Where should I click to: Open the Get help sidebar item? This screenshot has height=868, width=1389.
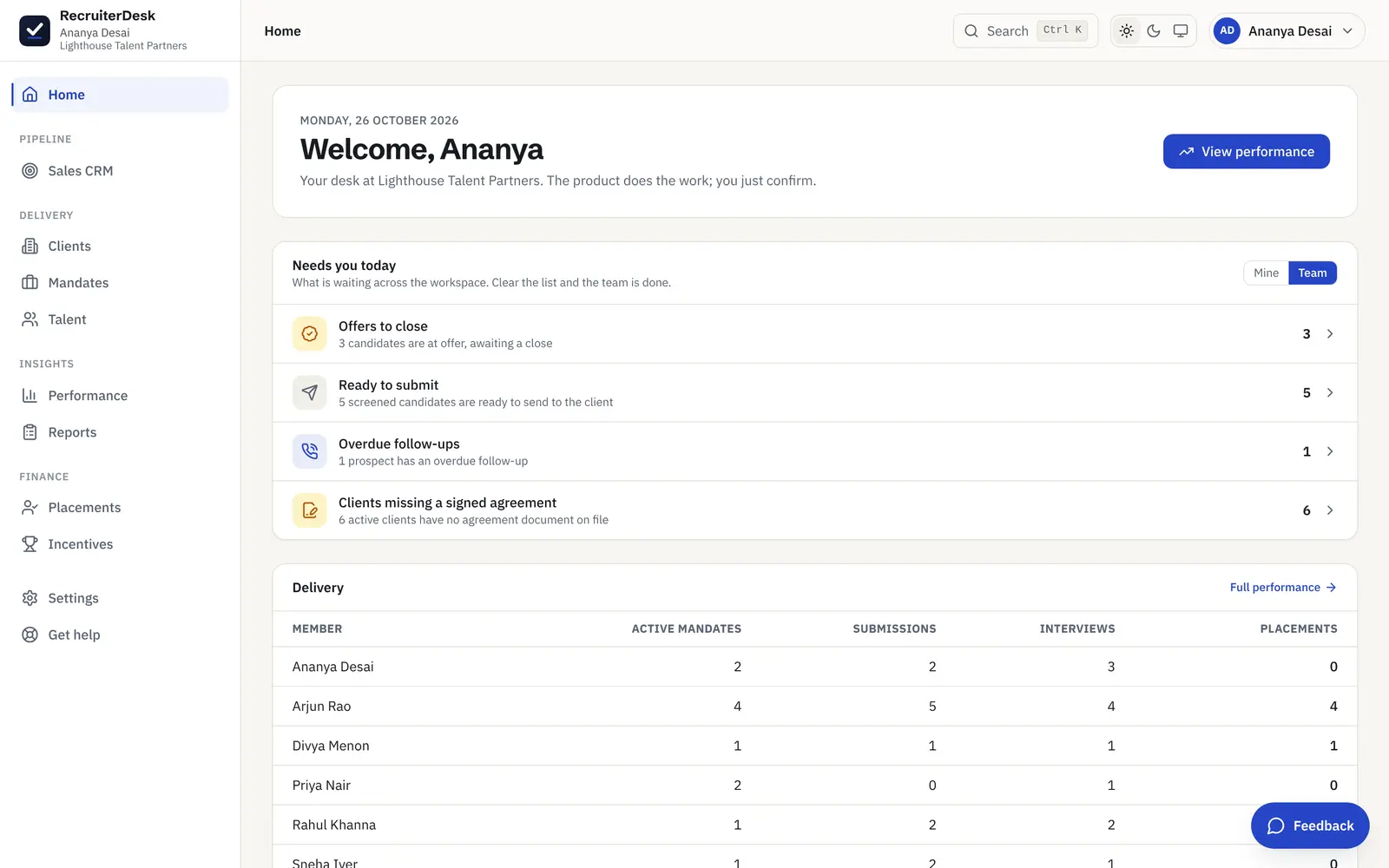pos(120,635)
